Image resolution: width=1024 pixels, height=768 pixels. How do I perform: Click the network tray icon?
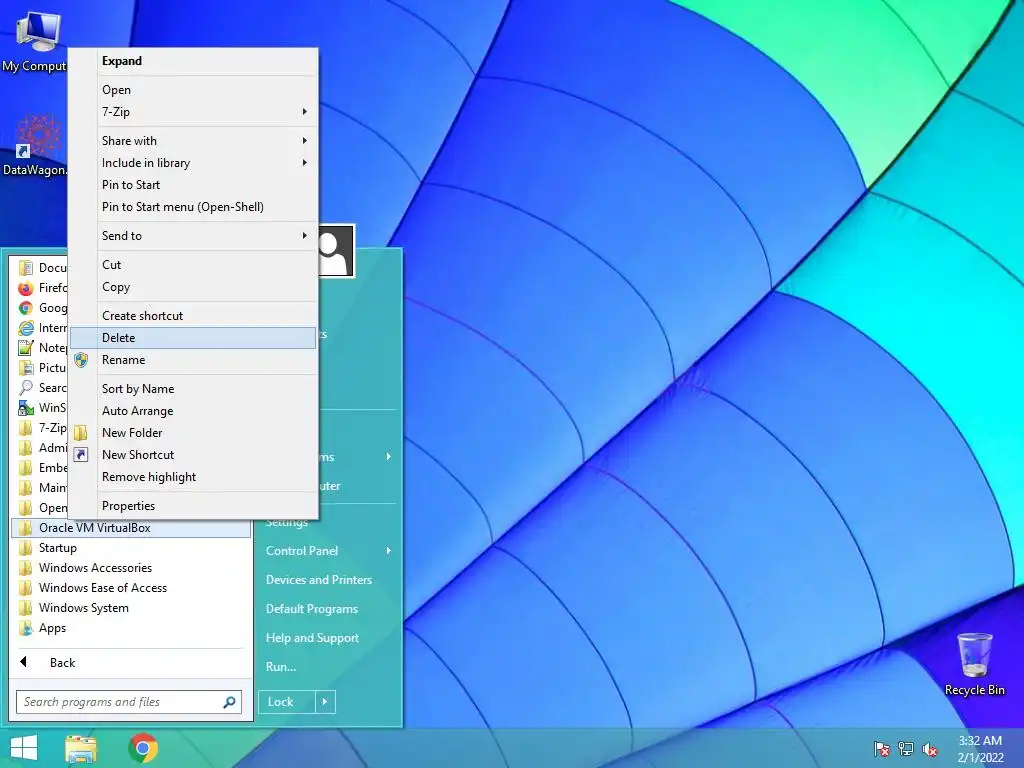pyautogui.click(x=906, y=749)
